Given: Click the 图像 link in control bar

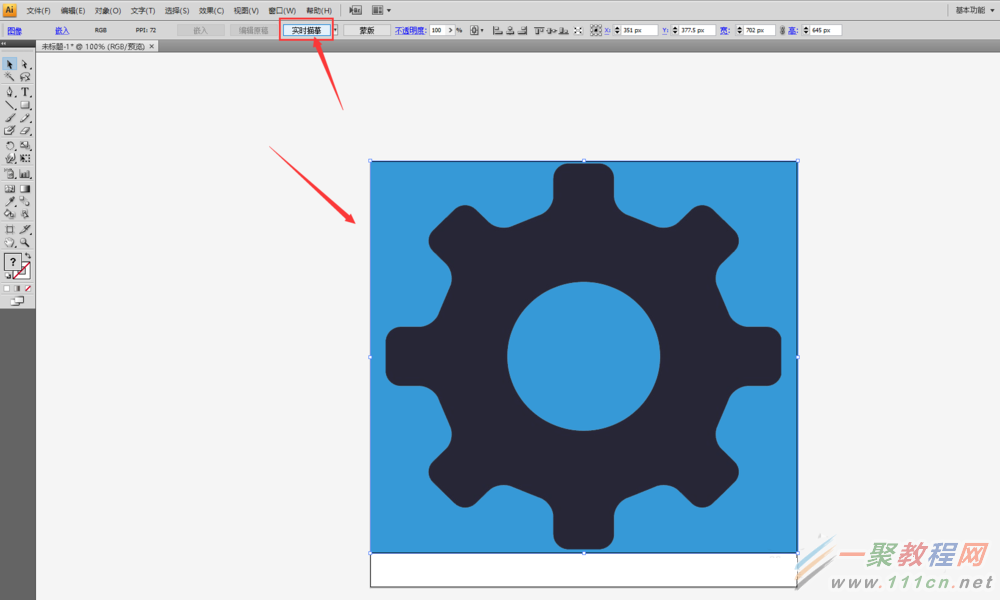Looking at the screenshot, I should click(x=14, y=31).
